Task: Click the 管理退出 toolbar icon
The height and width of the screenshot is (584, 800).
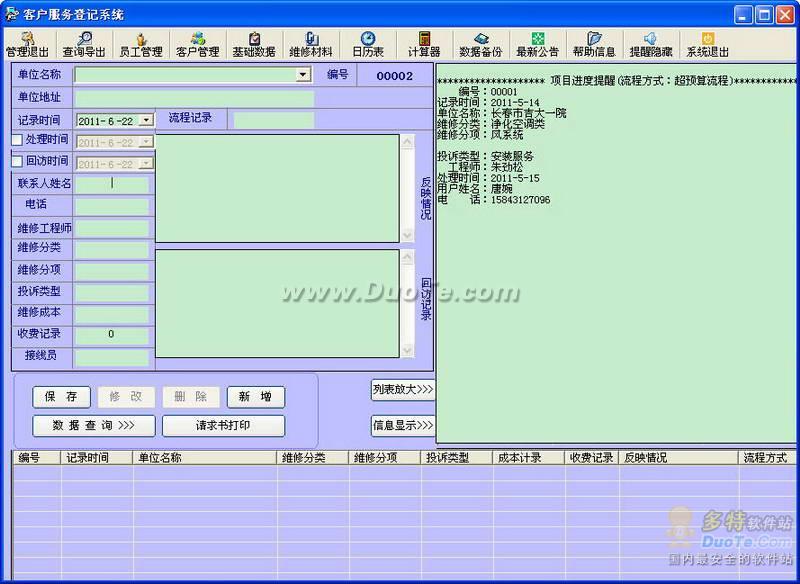Action: click(x=28, y=45)
